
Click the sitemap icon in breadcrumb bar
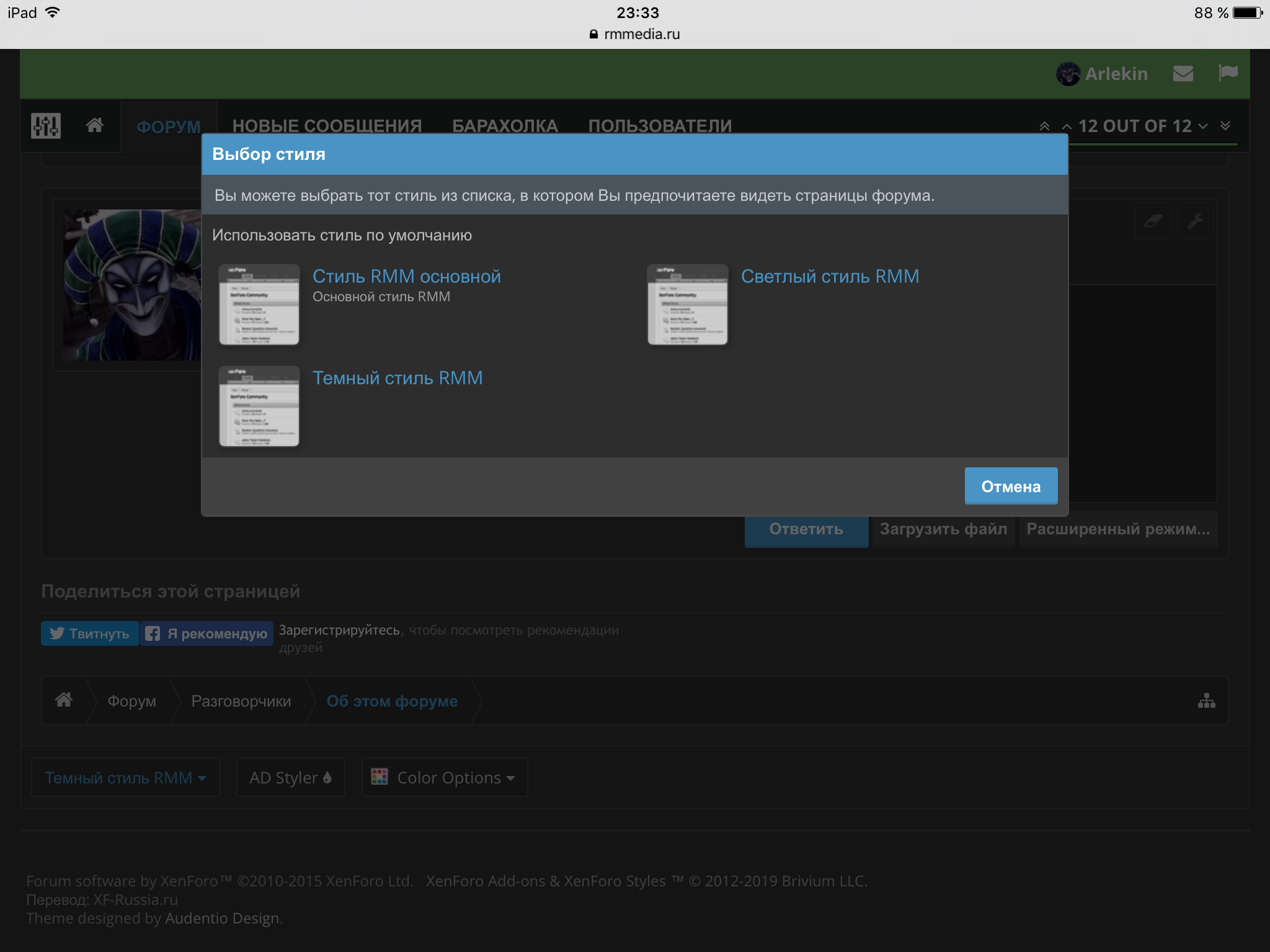click(x=1206, y=701)
